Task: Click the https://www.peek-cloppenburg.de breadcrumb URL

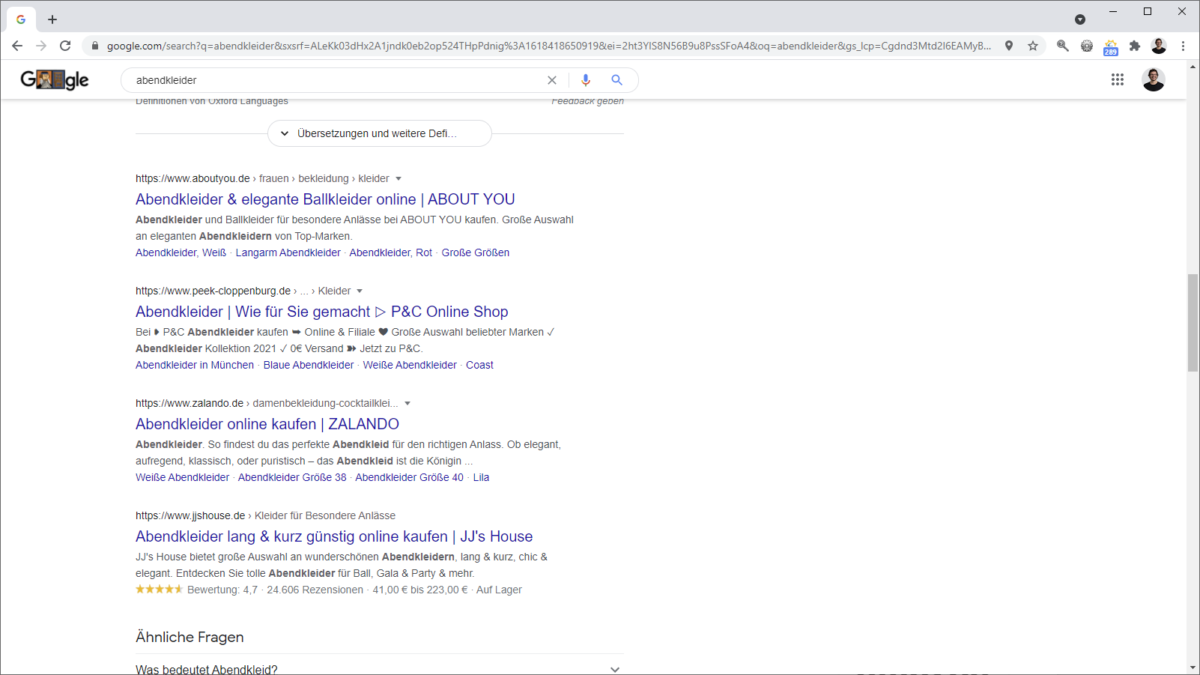Action: click(213, 291)
